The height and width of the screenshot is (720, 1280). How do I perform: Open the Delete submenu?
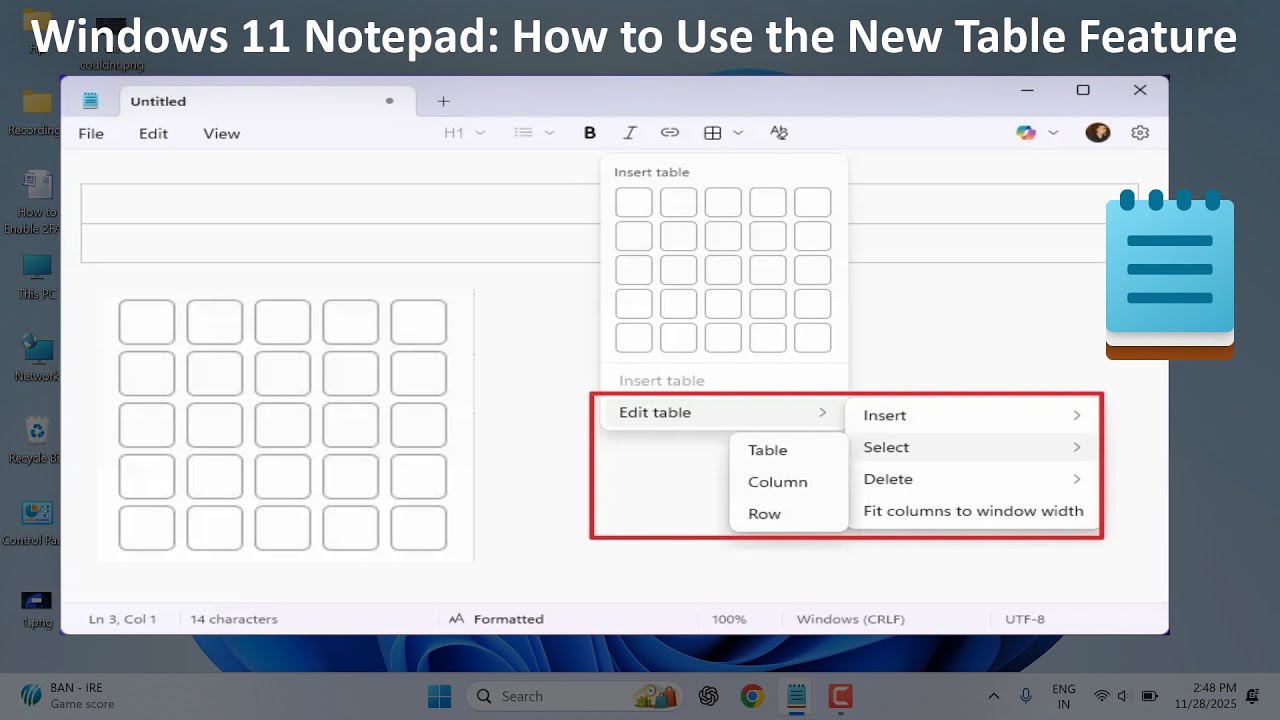click(972, 479)
